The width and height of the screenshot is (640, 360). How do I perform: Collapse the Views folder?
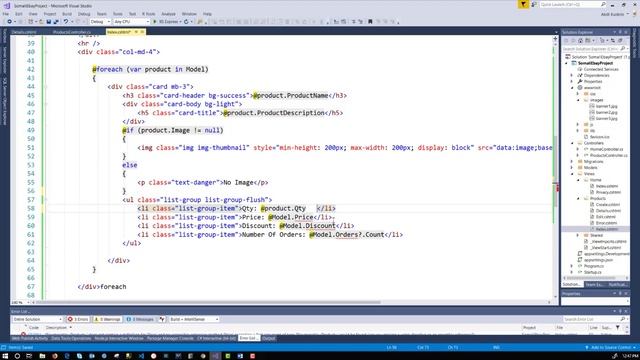pyautogui.click(x=572, y=174)
